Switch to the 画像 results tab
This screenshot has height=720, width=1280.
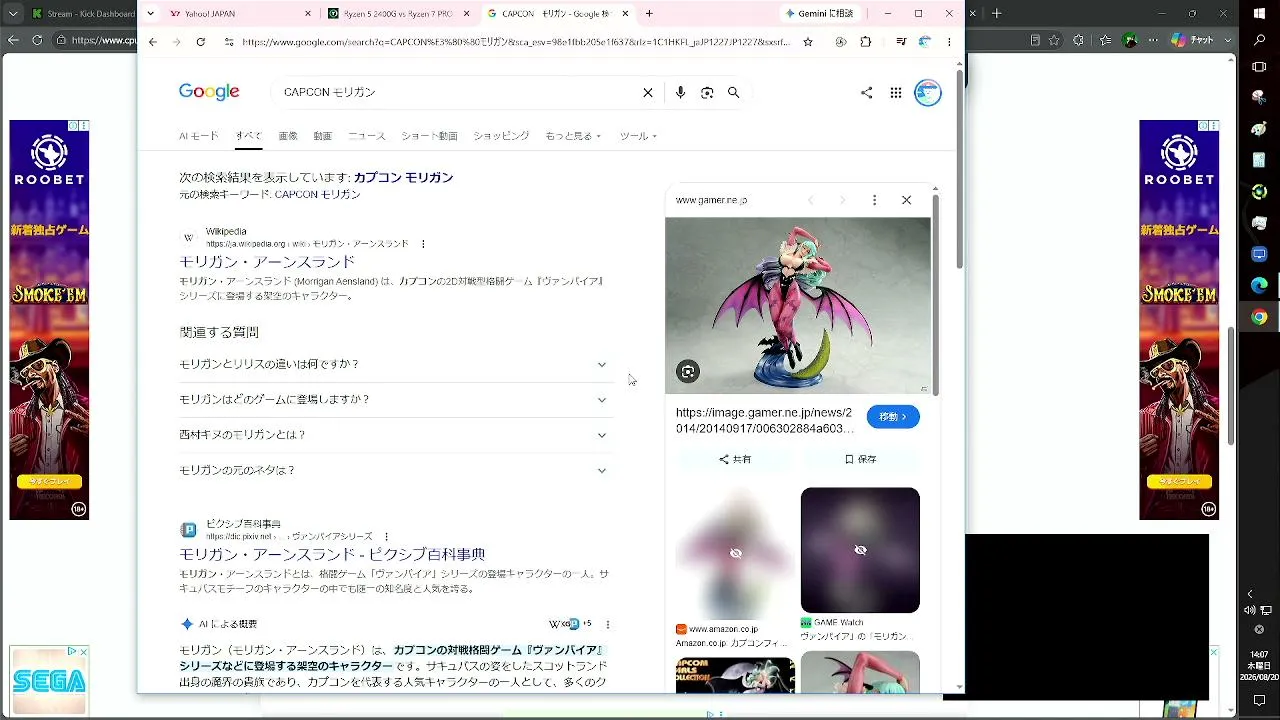[287, 136]
